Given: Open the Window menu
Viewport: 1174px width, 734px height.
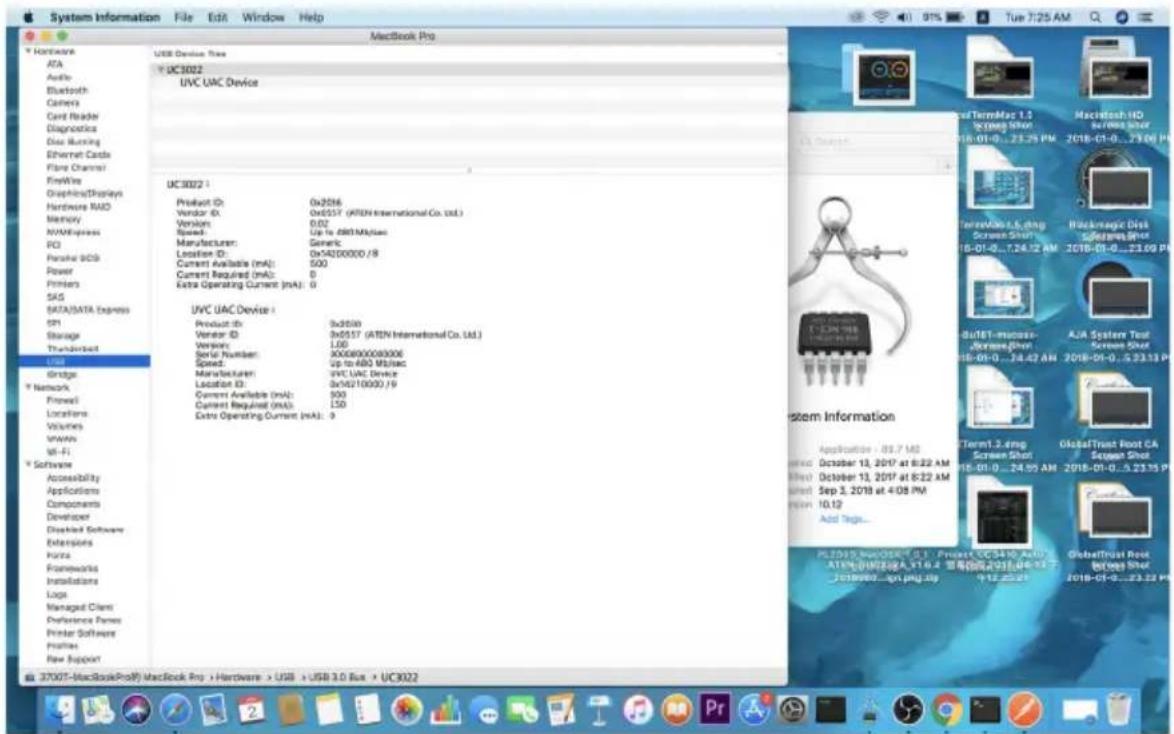Looking at the screenshot, I should [263, 16].
